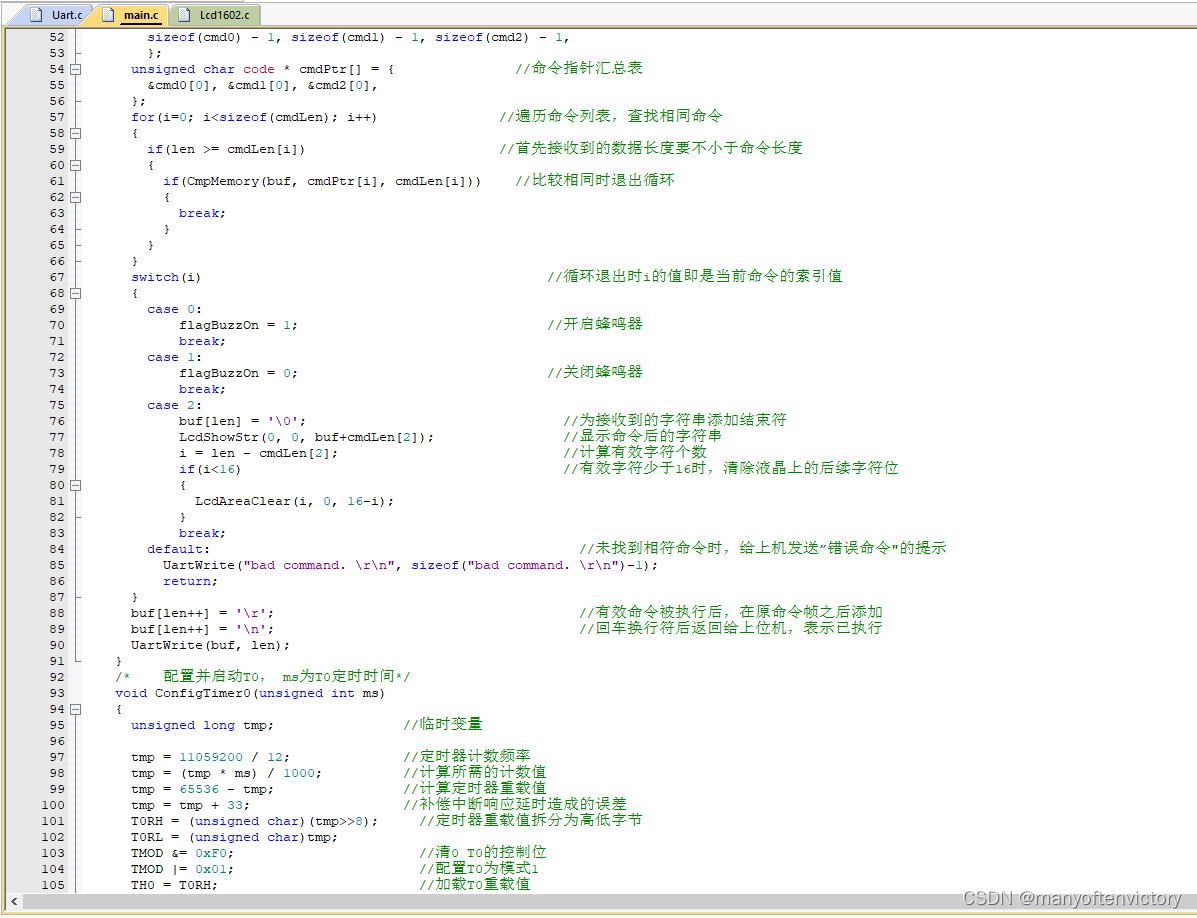Image resolution: width=1197 pixels, height=918 pixels.
Task: Click on 'LcdShowStr(0, 0, buf+cmdLen[2]);' line
Action: click(306, 438)
